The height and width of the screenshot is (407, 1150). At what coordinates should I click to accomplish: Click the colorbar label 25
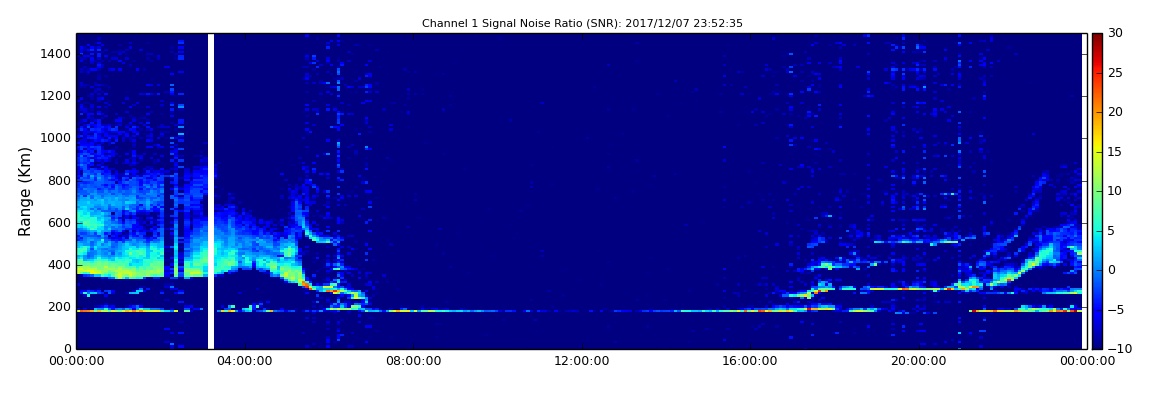pos(1116,73)
